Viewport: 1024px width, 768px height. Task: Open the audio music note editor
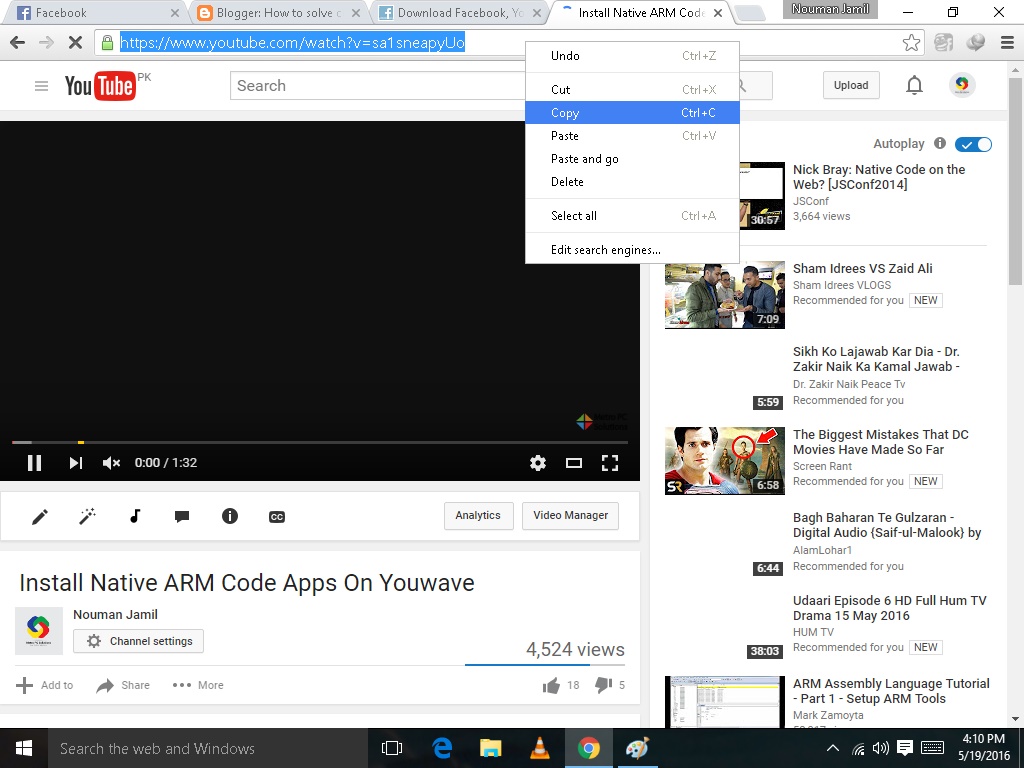click(135, 516)
